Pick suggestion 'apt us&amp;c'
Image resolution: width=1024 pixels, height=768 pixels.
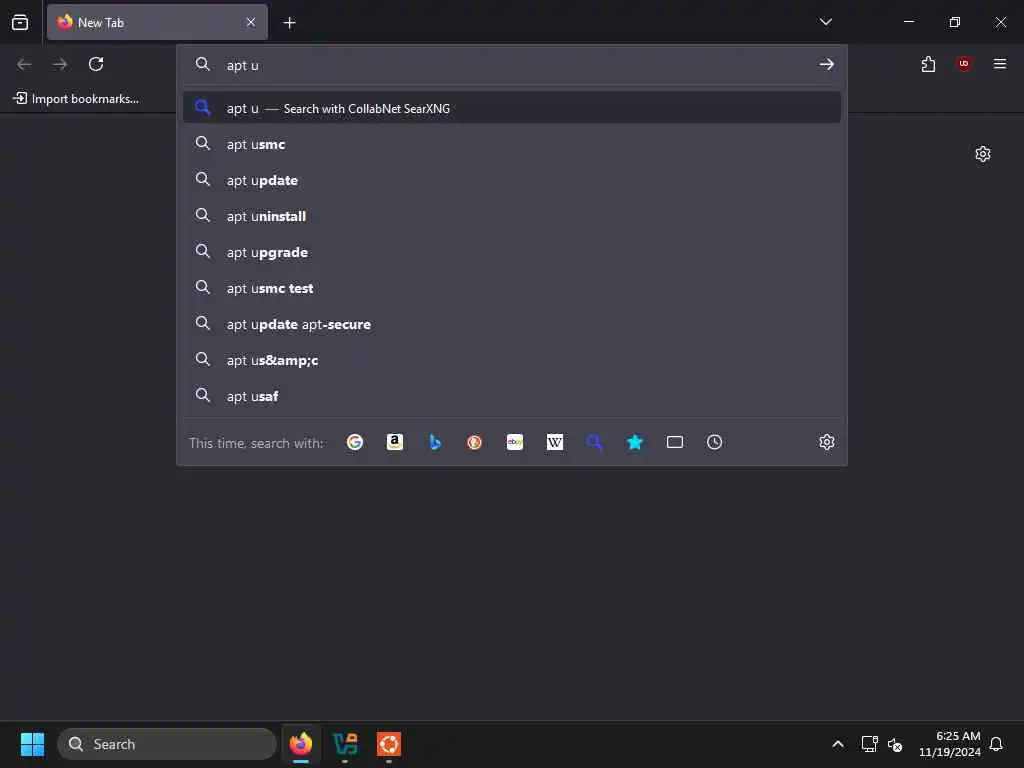click(x=512, y=360)
